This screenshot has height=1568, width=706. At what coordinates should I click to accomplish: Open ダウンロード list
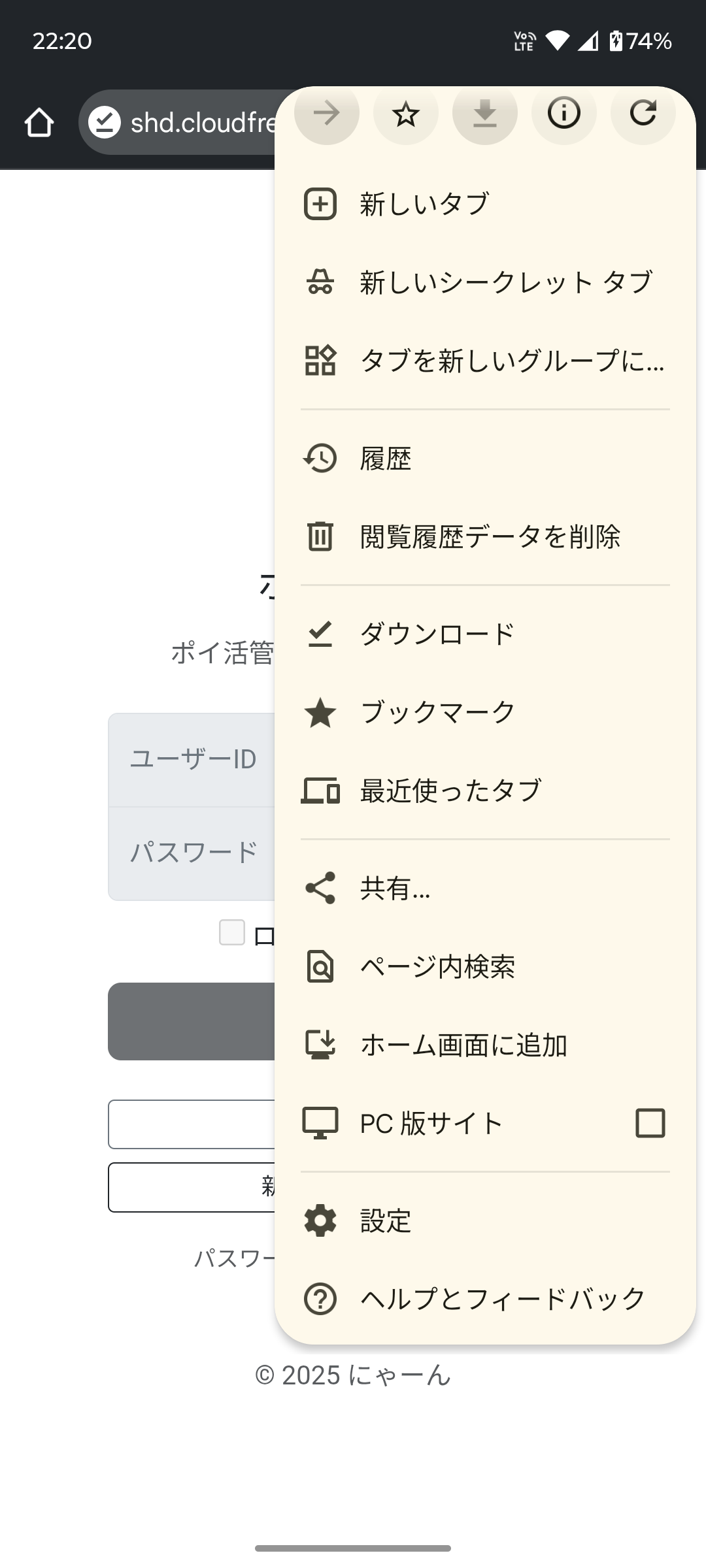[x=437, y=632]
